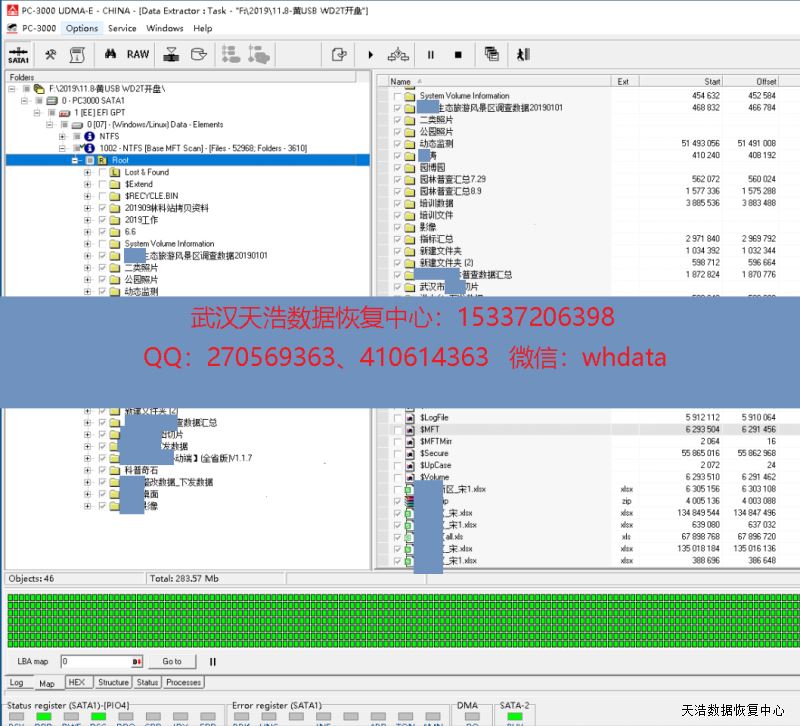Open the RAW recovery tool

[138, 54]
